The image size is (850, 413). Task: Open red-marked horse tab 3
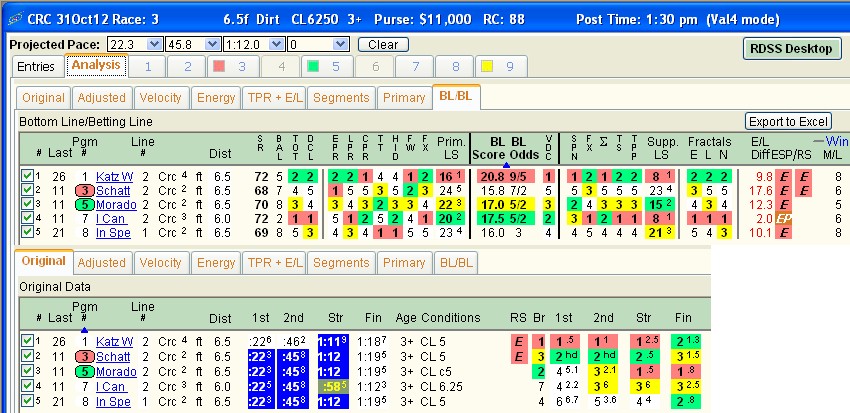pyautogui.click(x=234, y=67)
